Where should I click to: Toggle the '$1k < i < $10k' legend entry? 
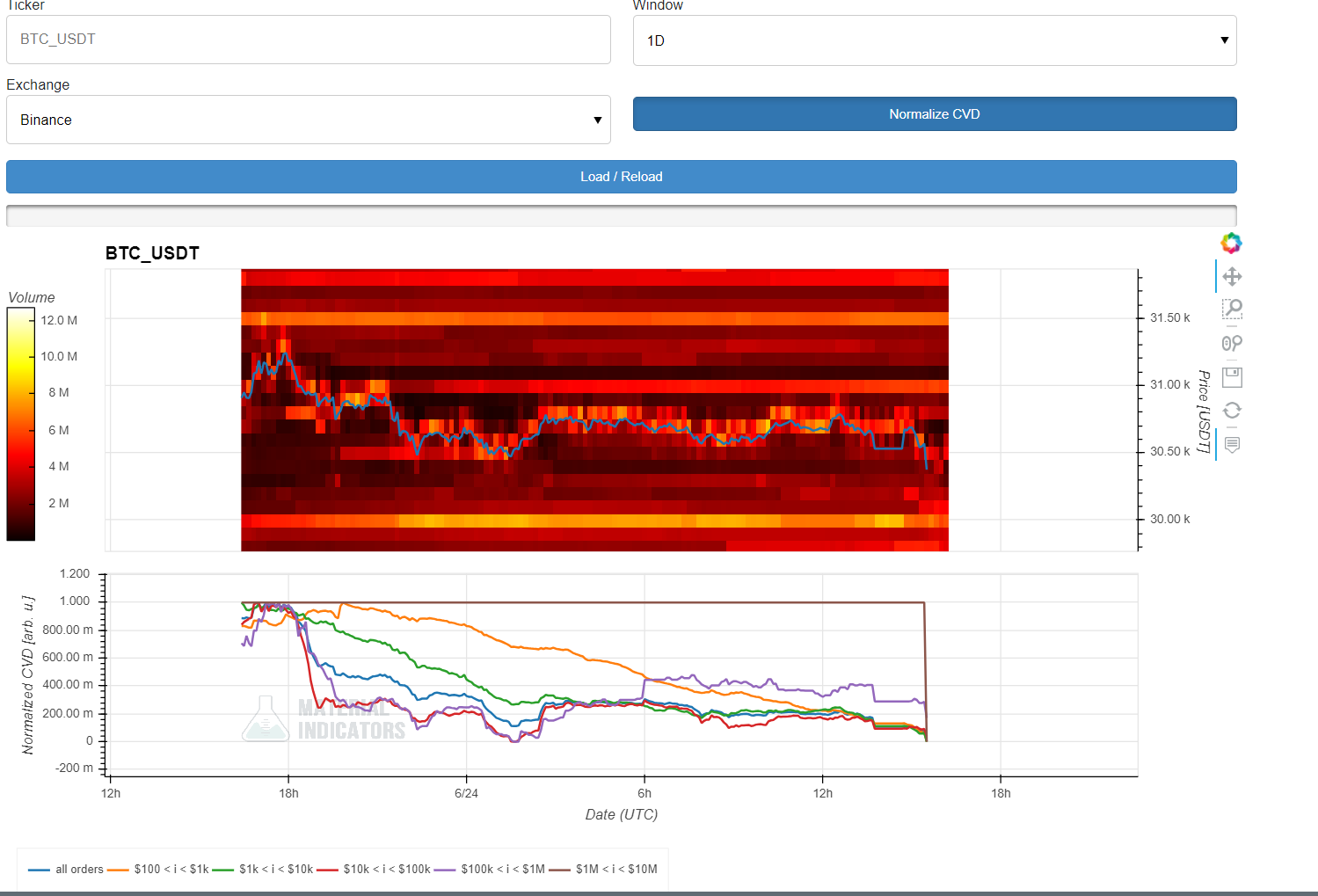pos(263,870)
